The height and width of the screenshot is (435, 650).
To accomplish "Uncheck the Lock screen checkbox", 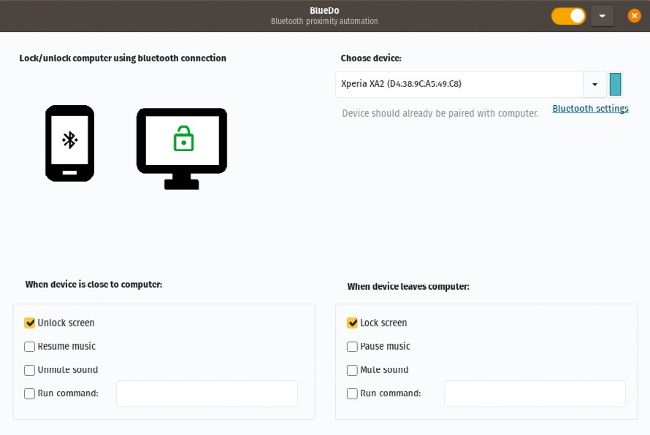I will 352,323.
